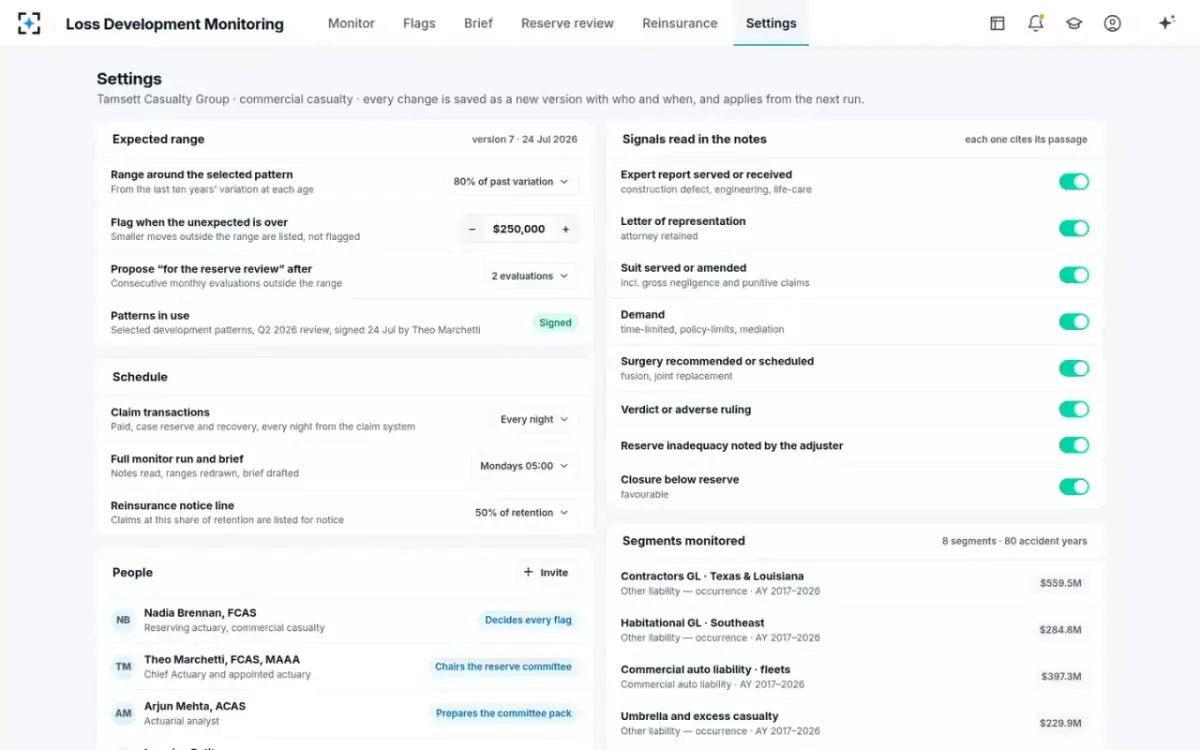Decrease the flag threshold with minus
The height and width of the screenshot is (750, 1200).
(x=472, y=229)
